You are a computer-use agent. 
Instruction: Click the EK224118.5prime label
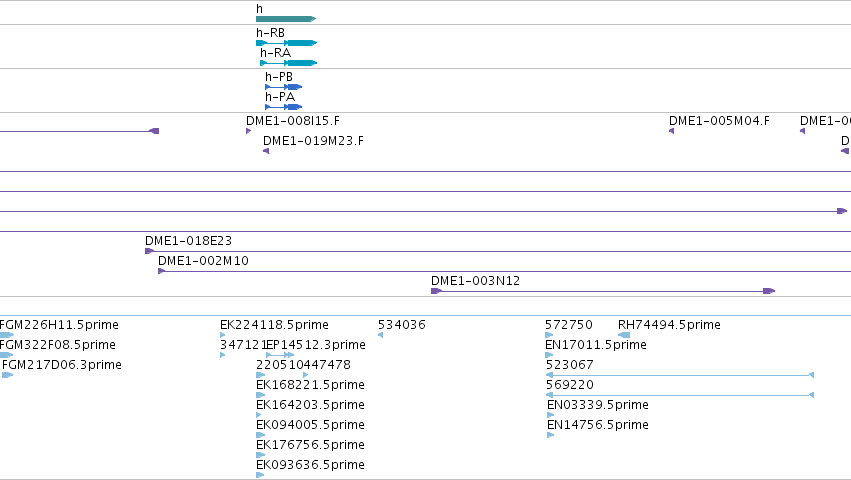pyautogui.click(x=274, y=325)
